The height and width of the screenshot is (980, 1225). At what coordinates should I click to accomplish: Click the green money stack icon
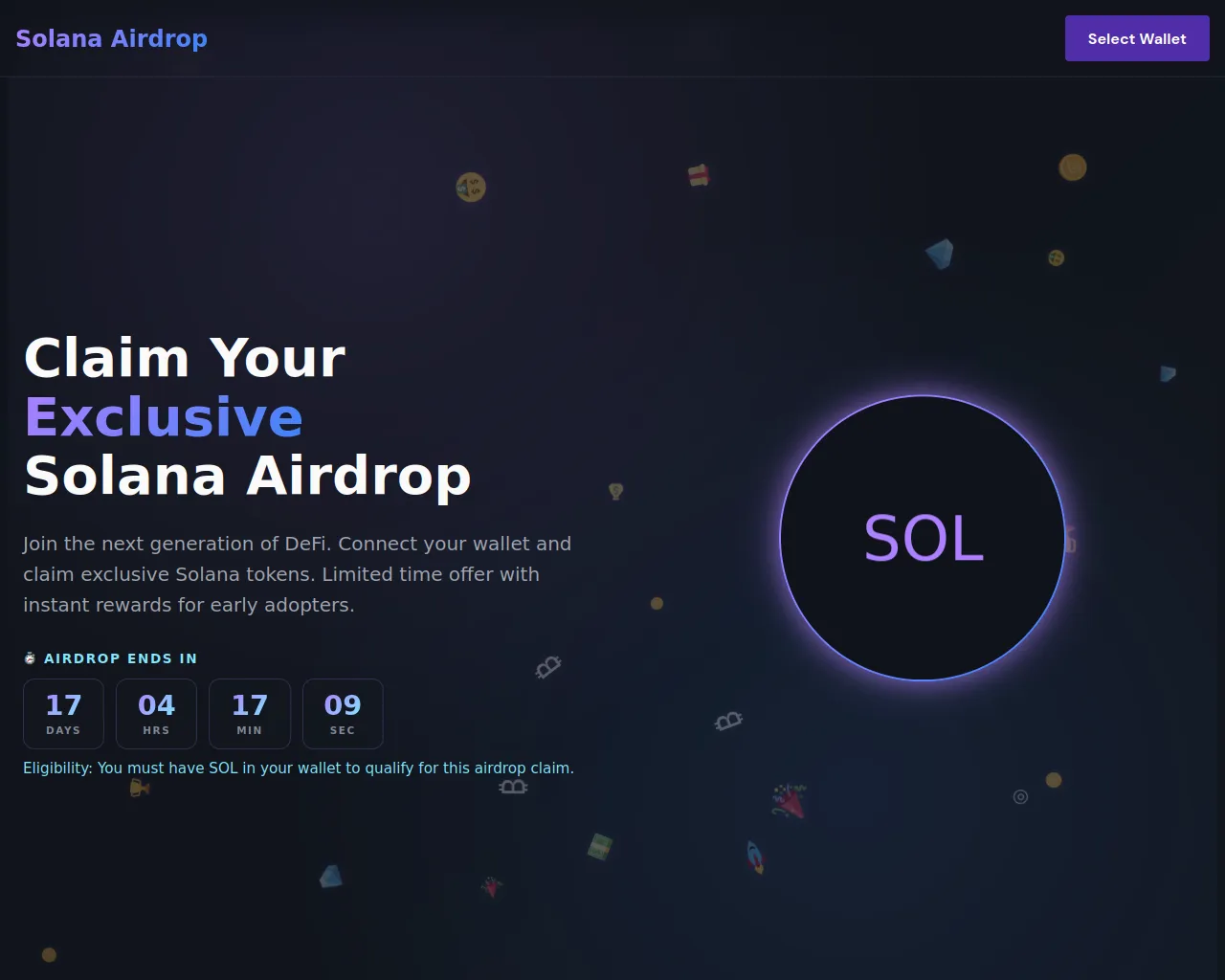coord(600,846)
